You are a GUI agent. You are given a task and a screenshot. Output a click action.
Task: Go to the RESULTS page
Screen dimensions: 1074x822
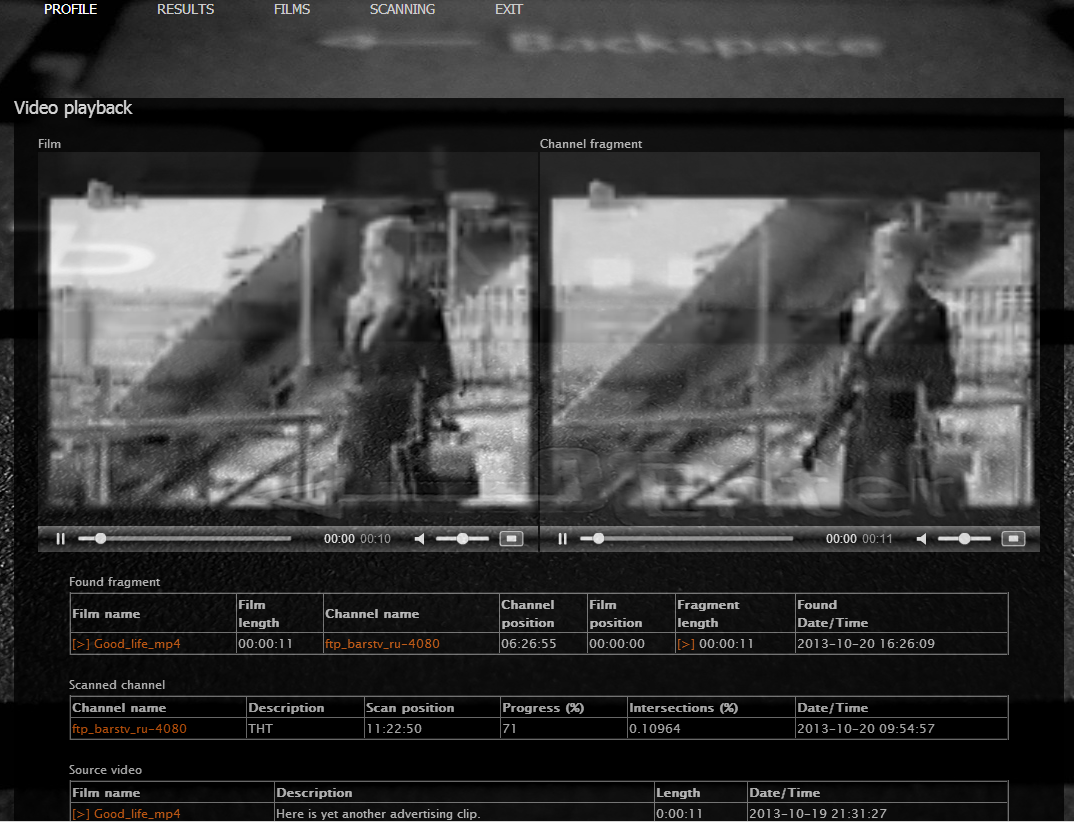pyautogui.click(x=185, y=10)
